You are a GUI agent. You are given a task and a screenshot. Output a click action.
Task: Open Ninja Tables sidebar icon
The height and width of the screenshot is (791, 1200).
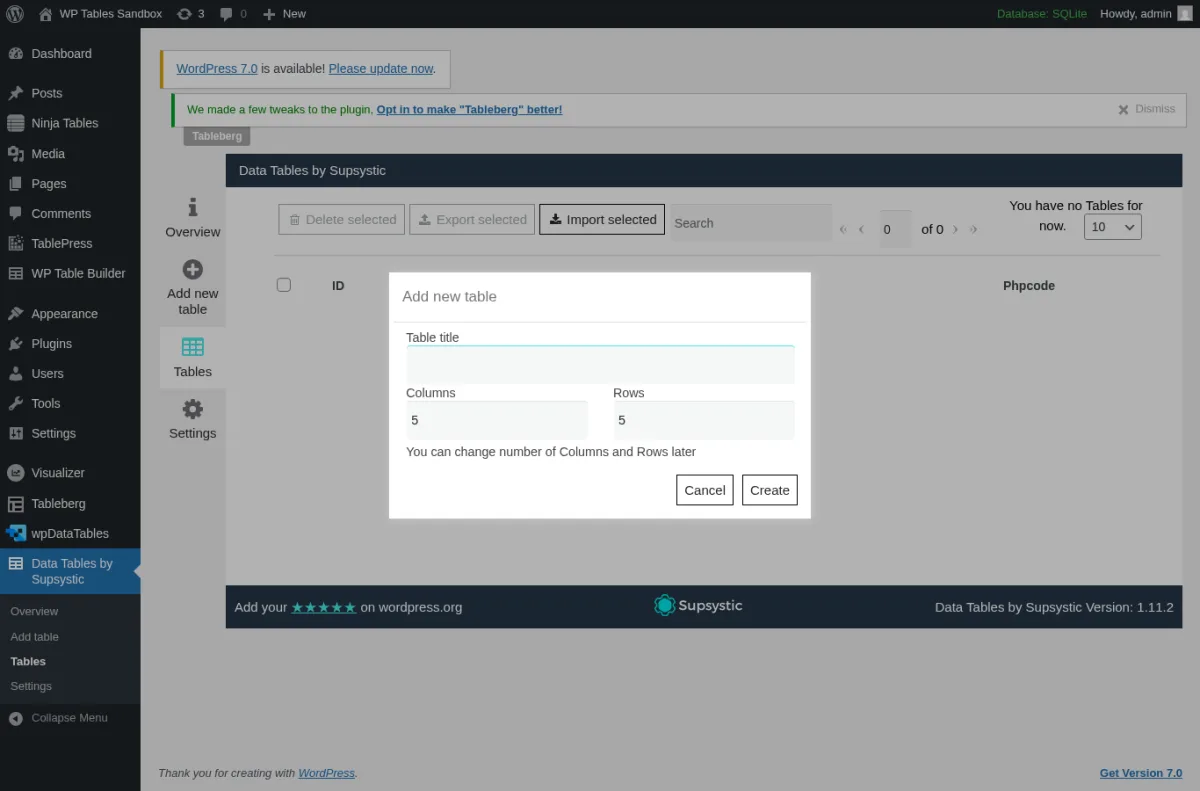coord(15,123)
